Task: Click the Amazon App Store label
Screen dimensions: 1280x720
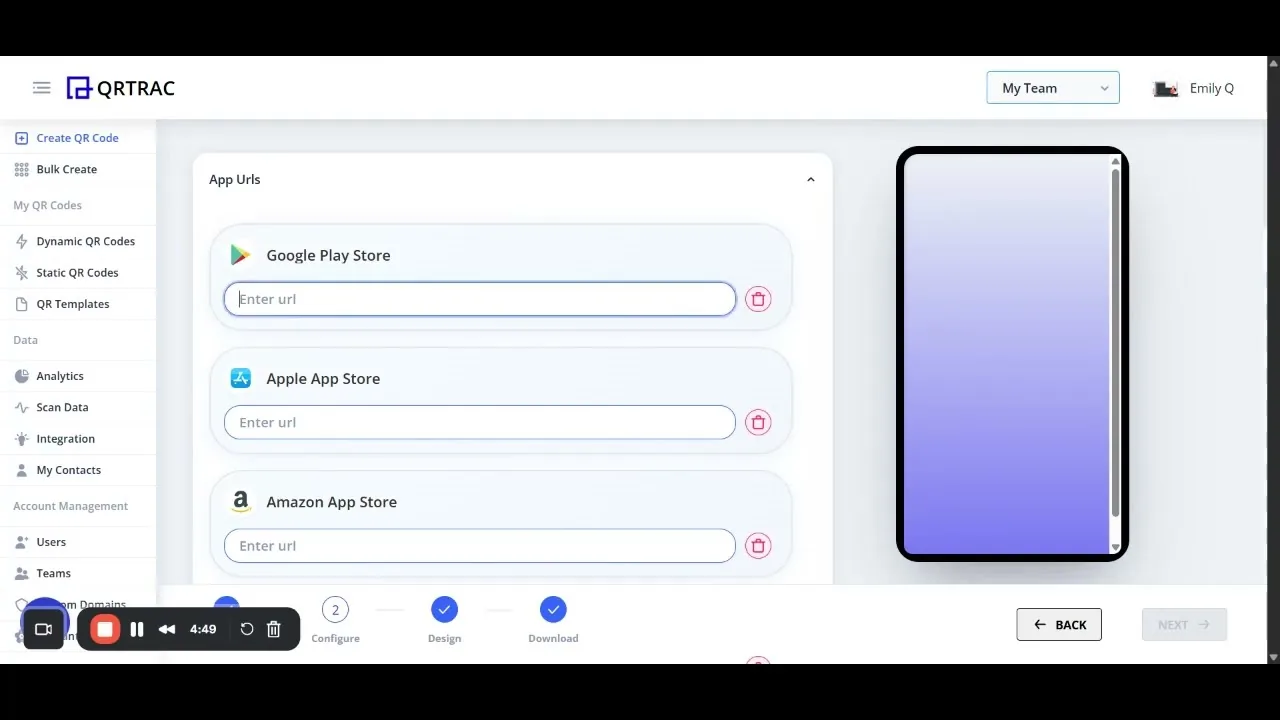Action: (331, 502)
